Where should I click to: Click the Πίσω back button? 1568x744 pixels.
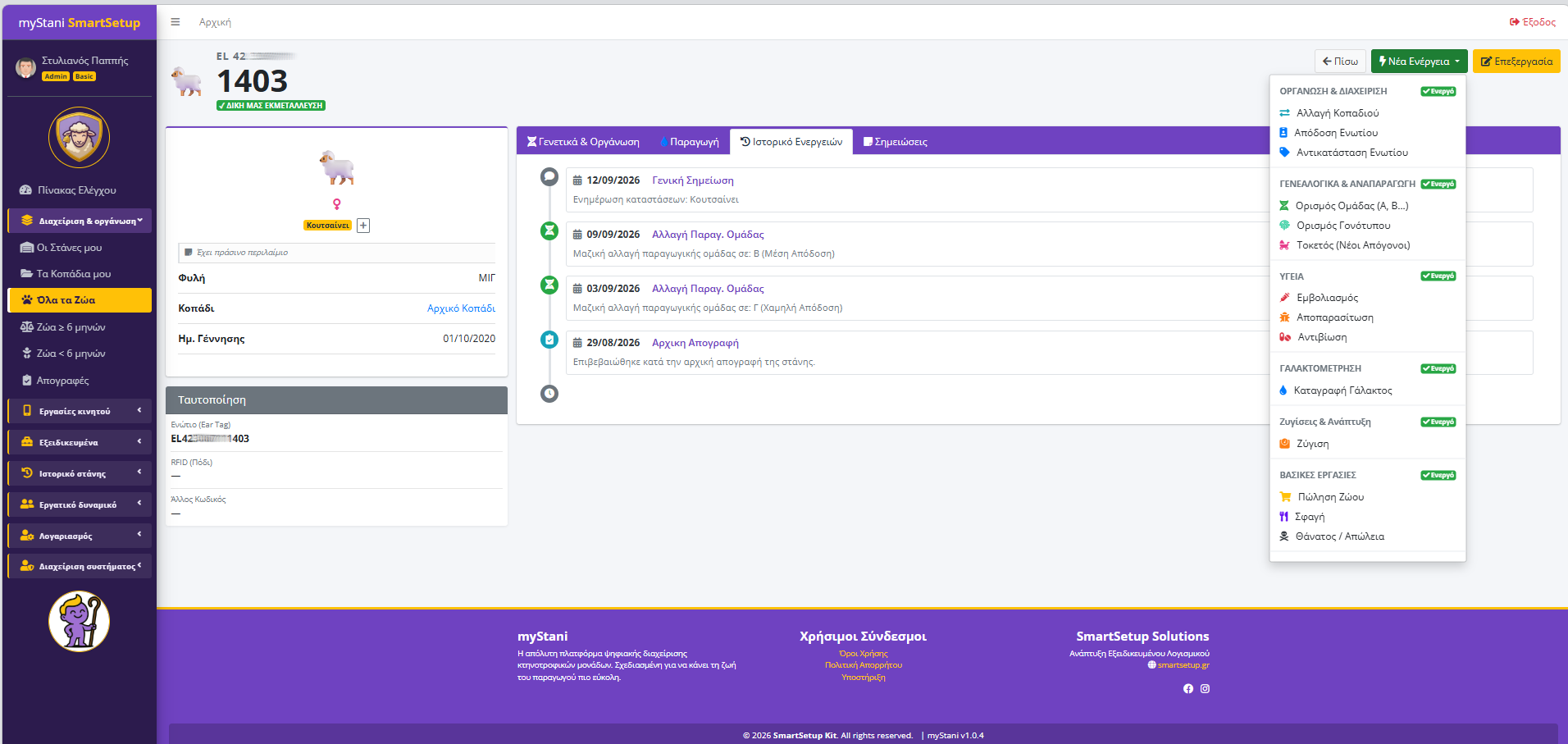tap(1341, 62)
